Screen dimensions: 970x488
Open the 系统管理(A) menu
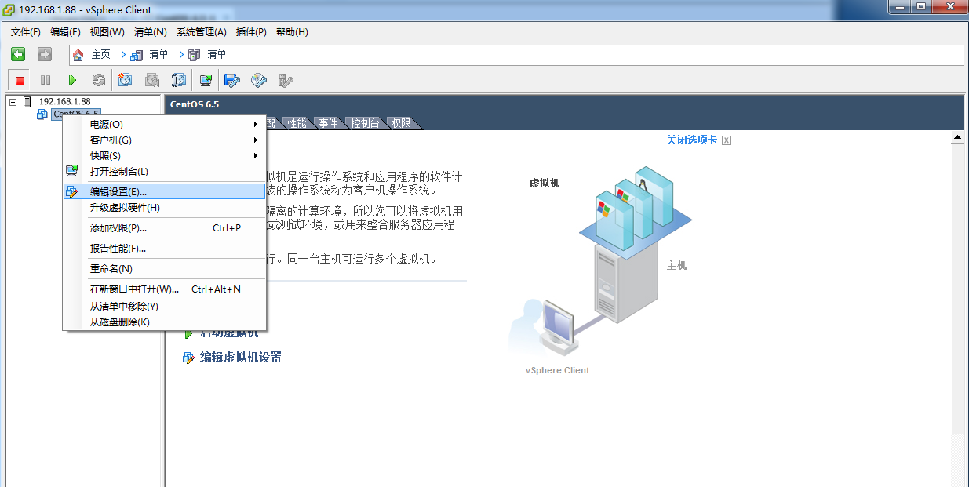[202, 32]
